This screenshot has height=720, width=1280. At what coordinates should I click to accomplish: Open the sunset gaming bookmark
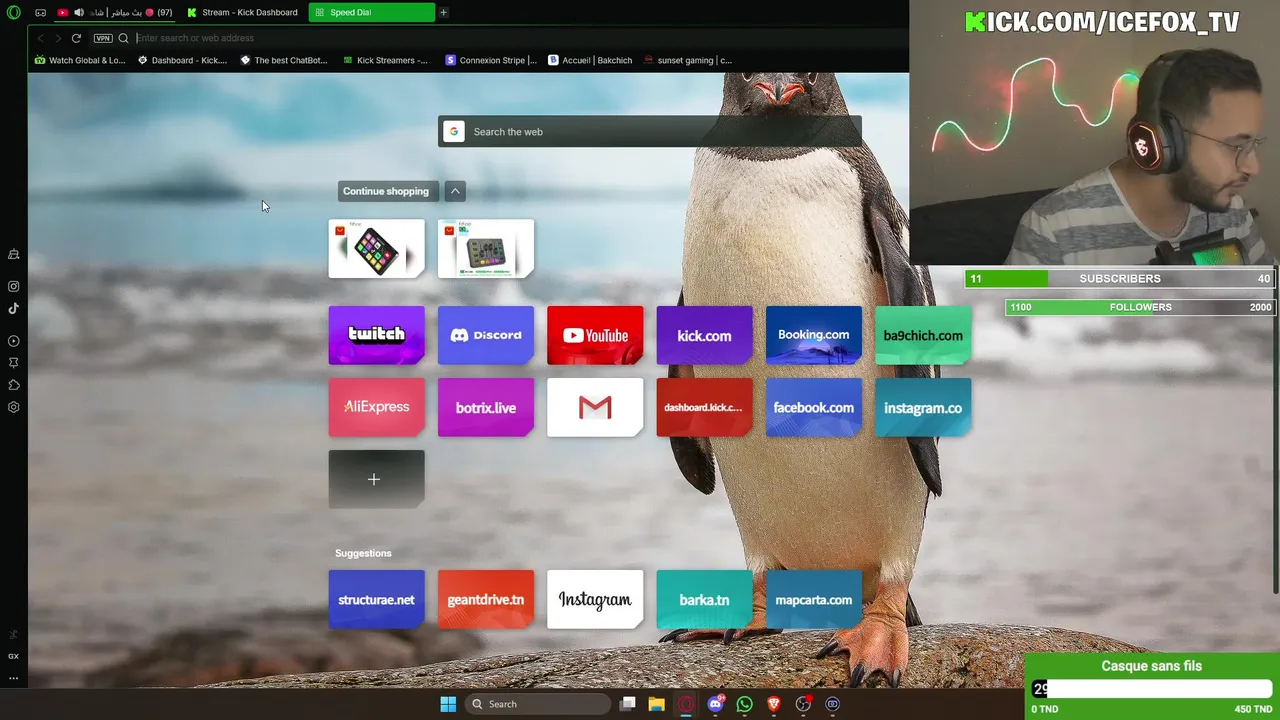pos(688,60)
